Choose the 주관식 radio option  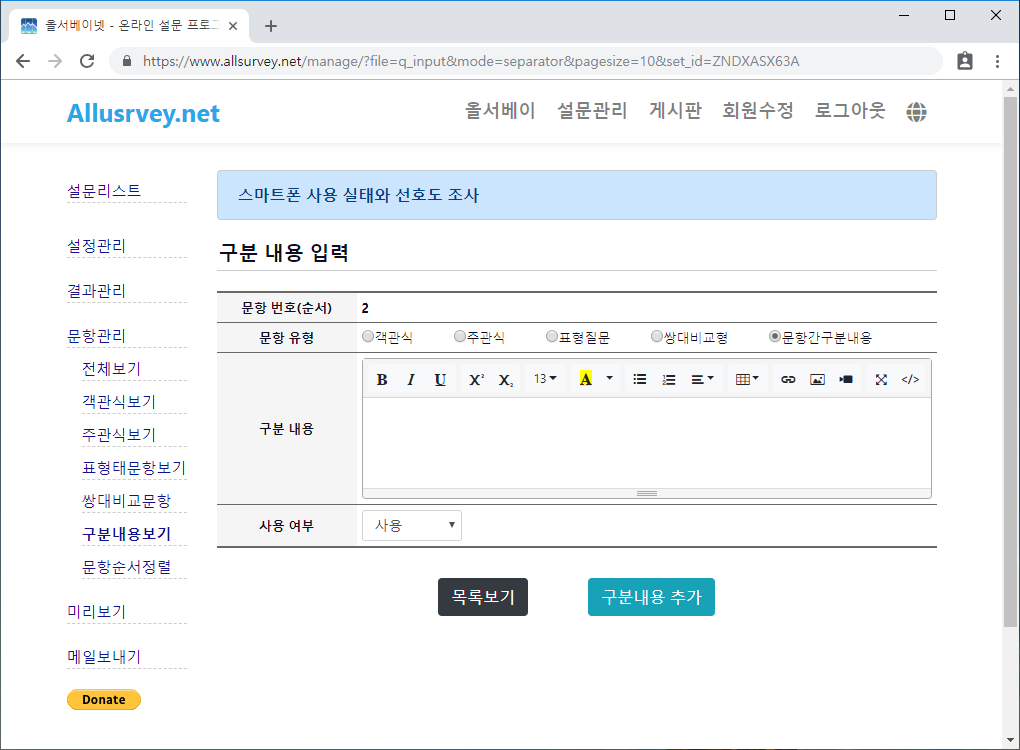click(x=460, y=337)
